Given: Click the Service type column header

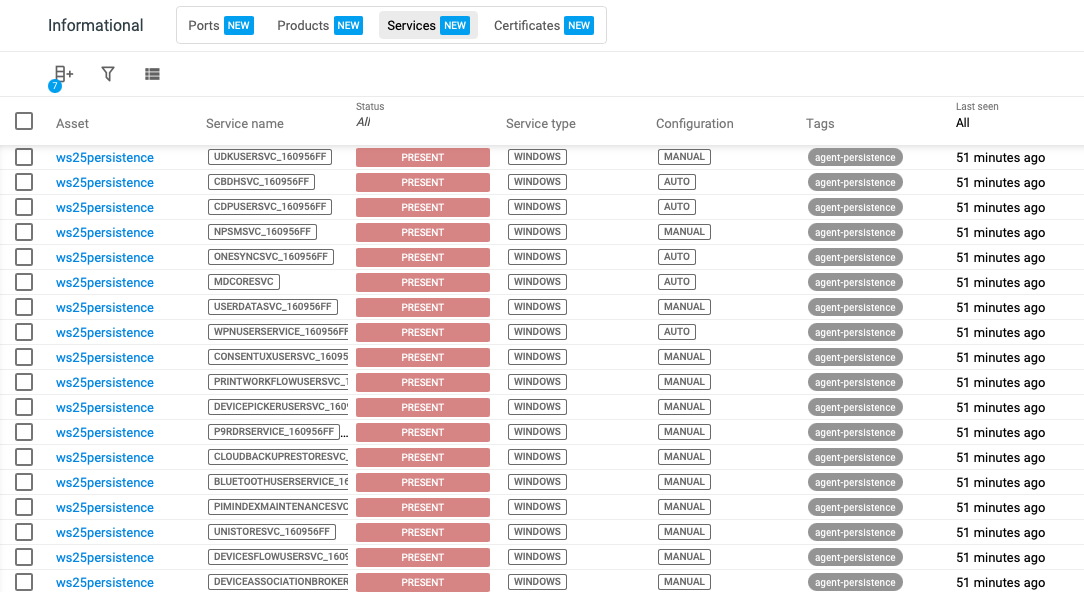Looking at the screenshot, I should pyautogui.click(x=541, y=124).
